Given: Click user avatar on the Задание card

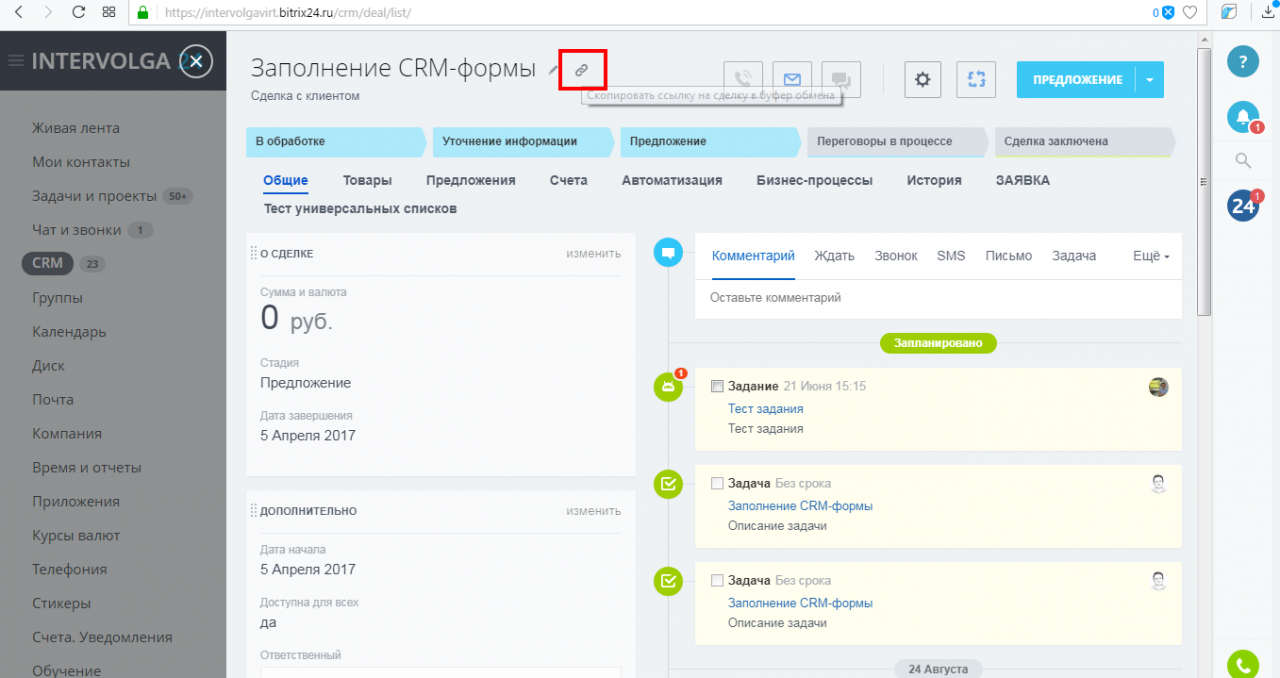Looking at the screenshot, I should pos(1158,387).
